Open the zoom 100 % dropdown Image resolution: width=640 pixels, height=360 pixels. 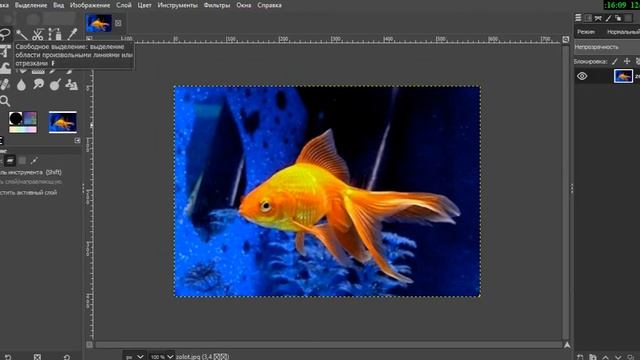click(162, 357)
